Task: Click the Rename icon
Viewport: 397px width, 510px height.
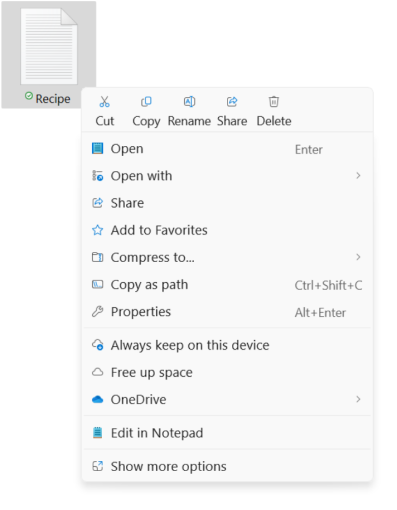Action: click(189, 101)
